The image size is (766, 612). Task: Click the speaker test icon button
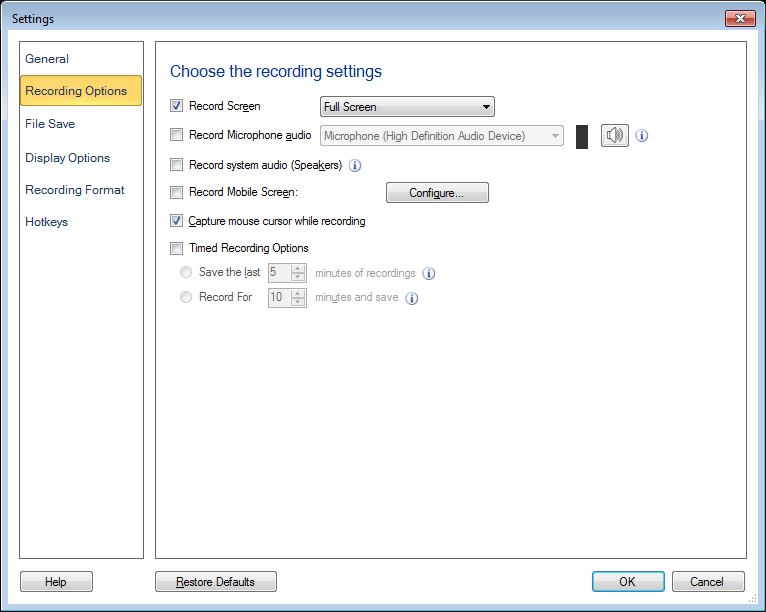(614, 136)
